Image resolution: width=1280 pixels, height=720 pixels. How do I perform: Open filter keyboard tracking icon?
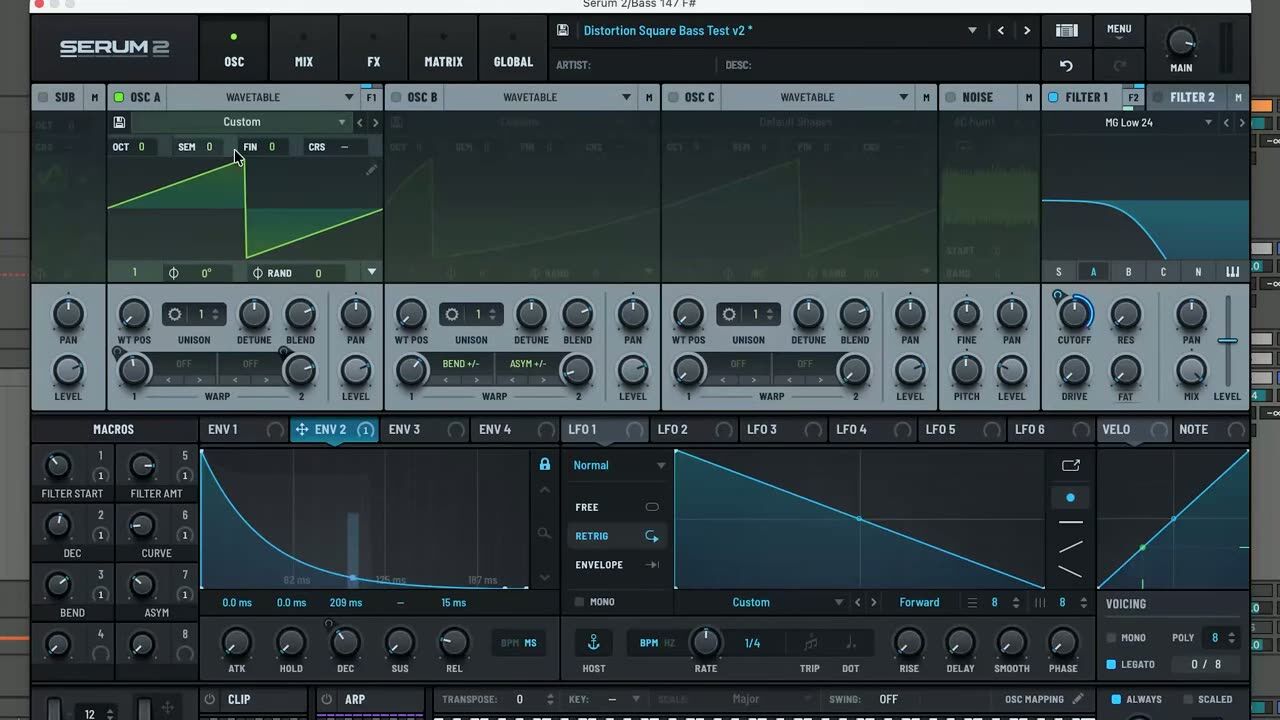(x=1232, y=272)
